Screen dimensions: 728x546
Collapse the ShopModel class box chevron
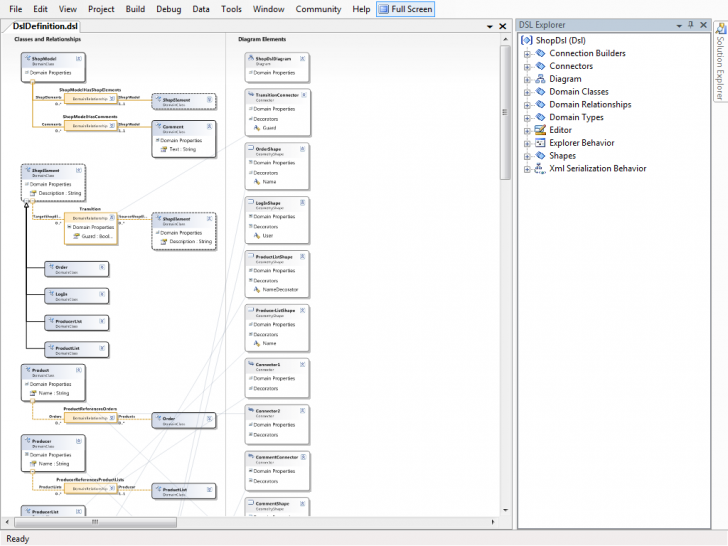pos(80,59)
